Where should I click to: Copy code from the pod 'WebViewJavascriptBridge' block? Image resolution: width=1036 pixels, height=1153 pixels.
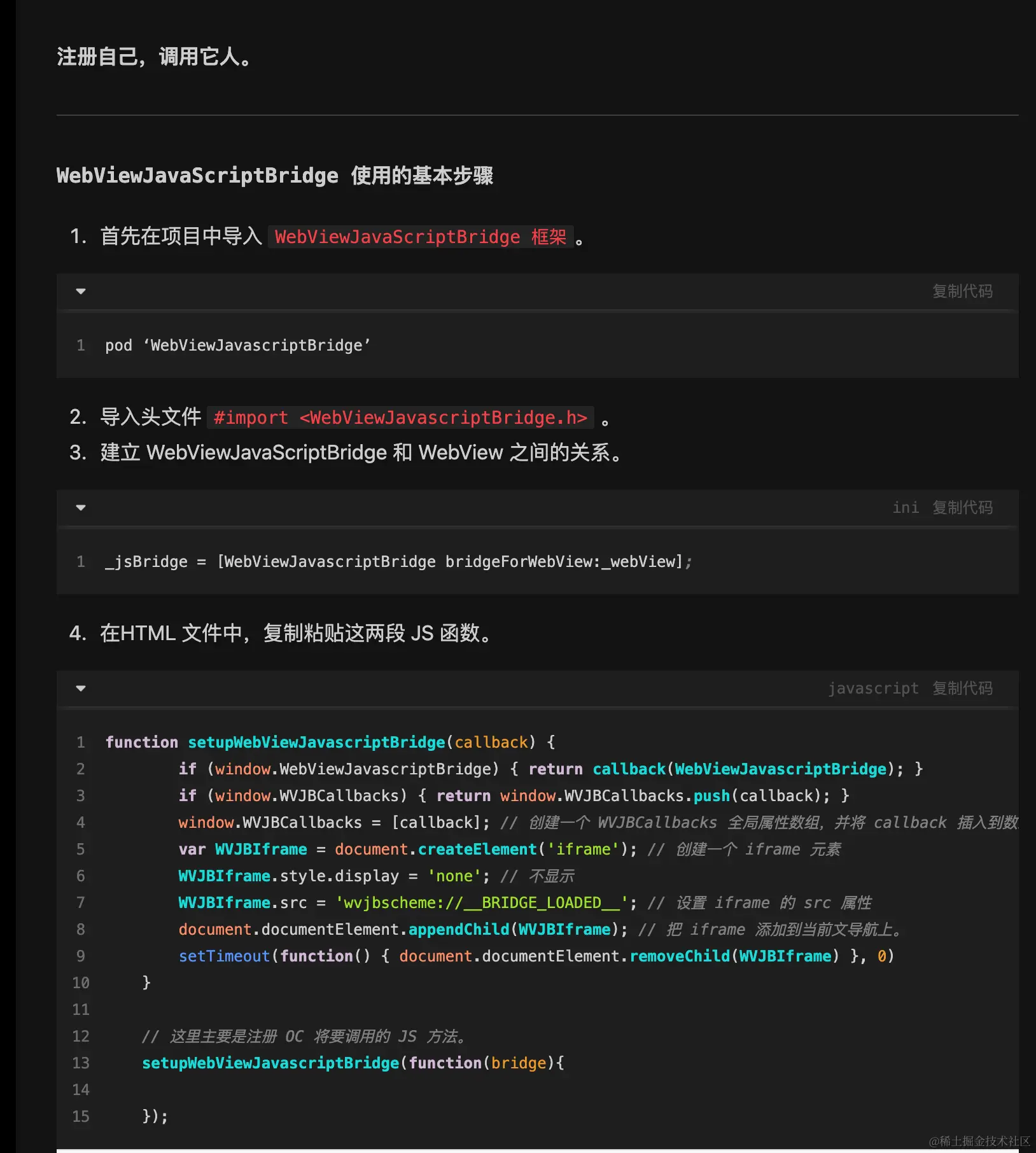962,291
